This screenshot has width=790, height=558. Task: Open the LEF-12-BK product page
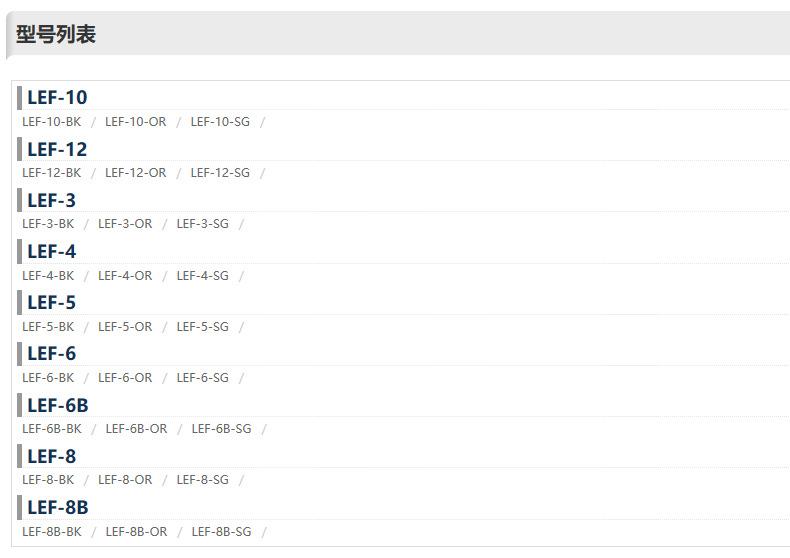click(52, 173)
